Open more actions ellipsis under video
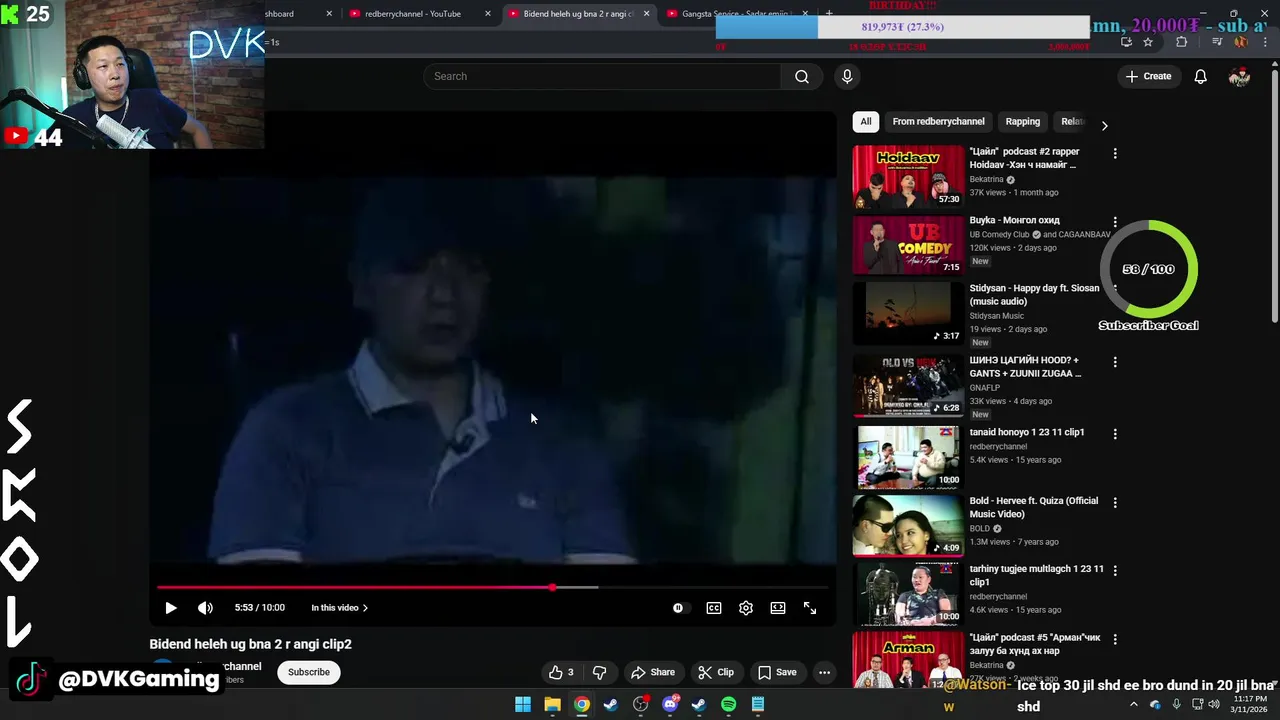1280x720 pixels. pos(824,672)
